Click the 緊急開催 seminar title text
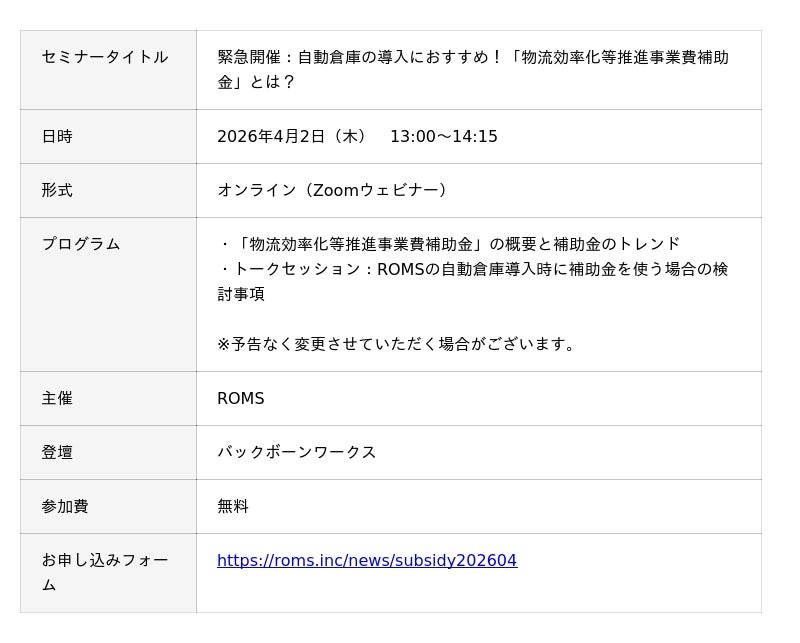The height and width of the screenshot is (643, 800). coord(472,69)
